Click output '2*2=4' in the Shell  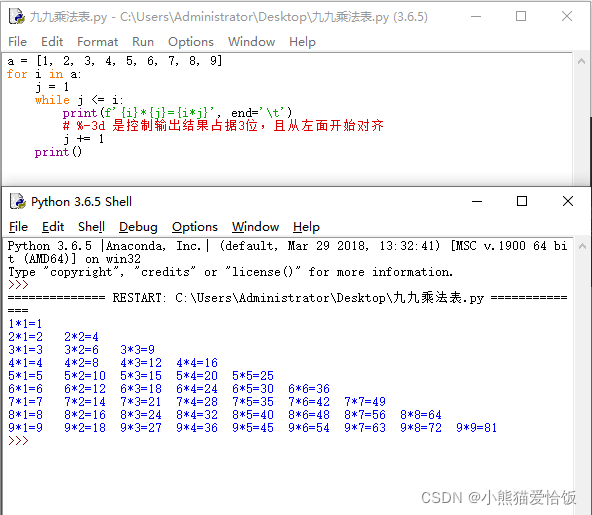pos(81,336)
